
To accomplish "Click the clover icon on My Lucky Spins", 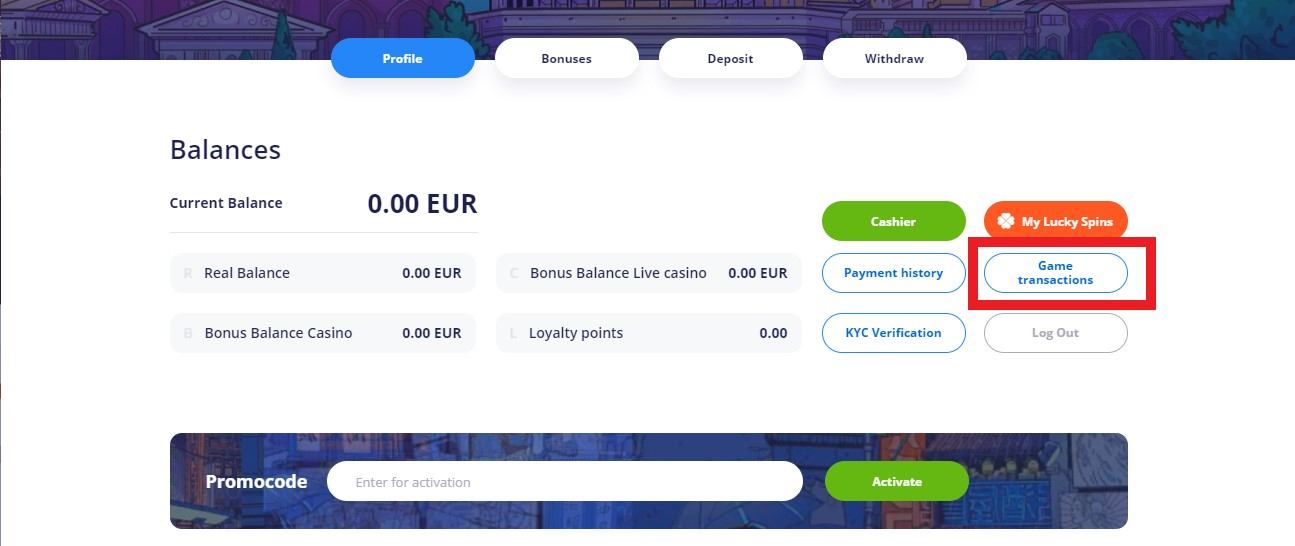I will pyautogui.click(x=1006, y=221).
